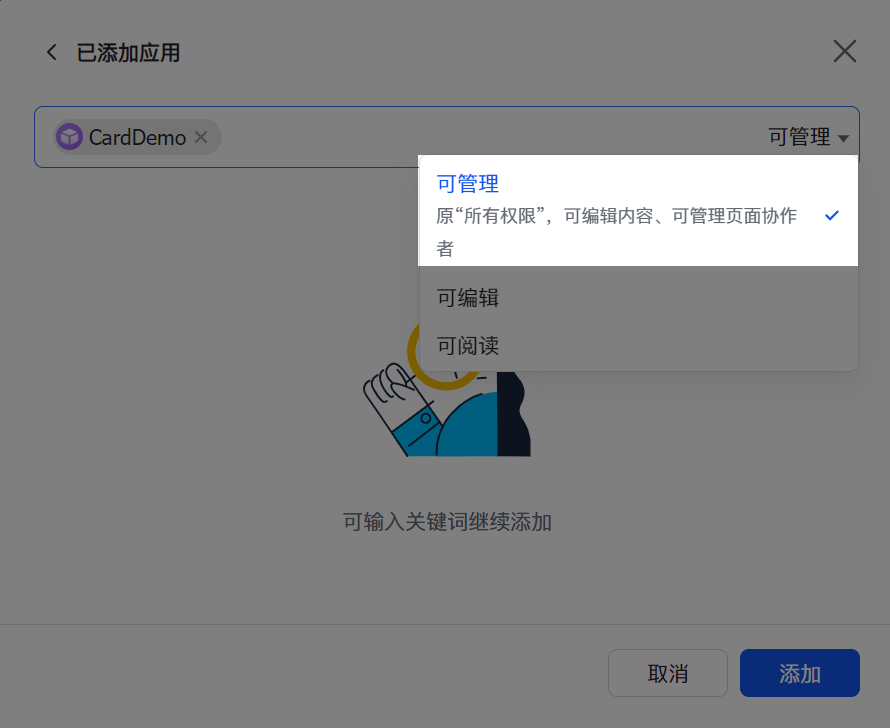Click the blue checkmark beside 可管理 description

tap(832, 216)
